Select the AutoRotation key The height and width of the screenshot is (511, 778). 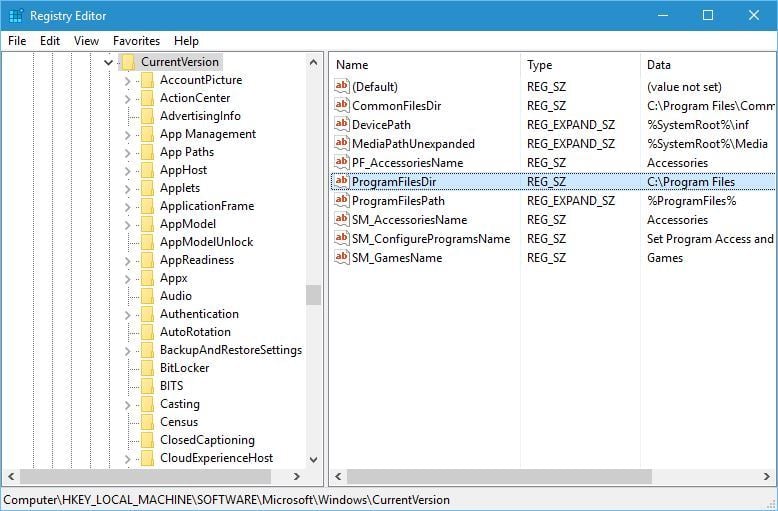pyautogui.click(x=195, y=332)
